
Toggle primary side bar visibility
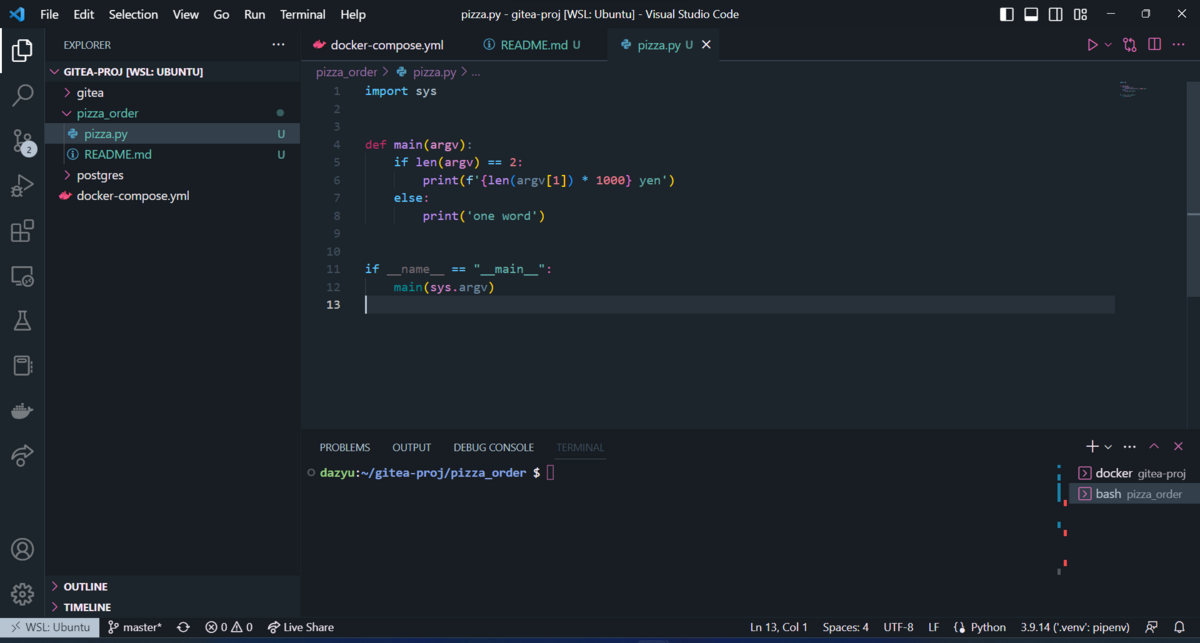tap(1007, 14)
